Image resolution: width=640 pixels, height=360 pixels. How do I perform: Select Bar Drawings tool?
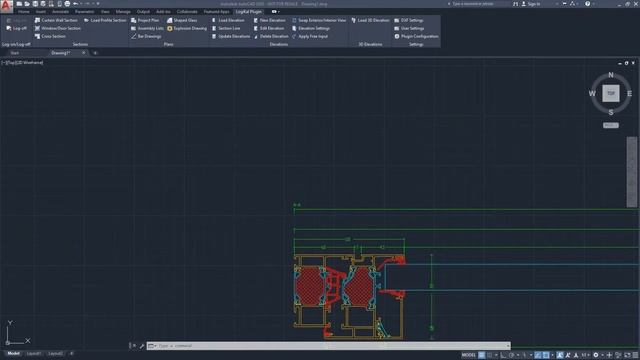click(x=146, y=36)
